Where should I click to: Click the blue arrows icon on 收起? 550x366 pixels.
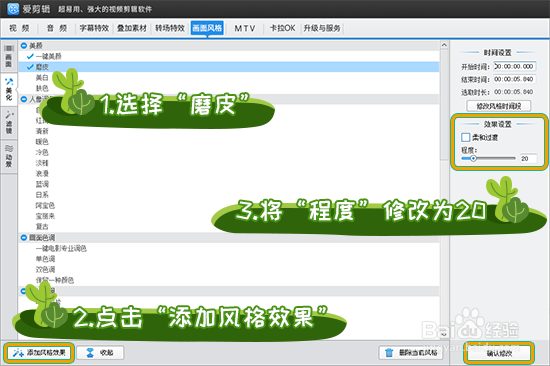tap(90, 353)
